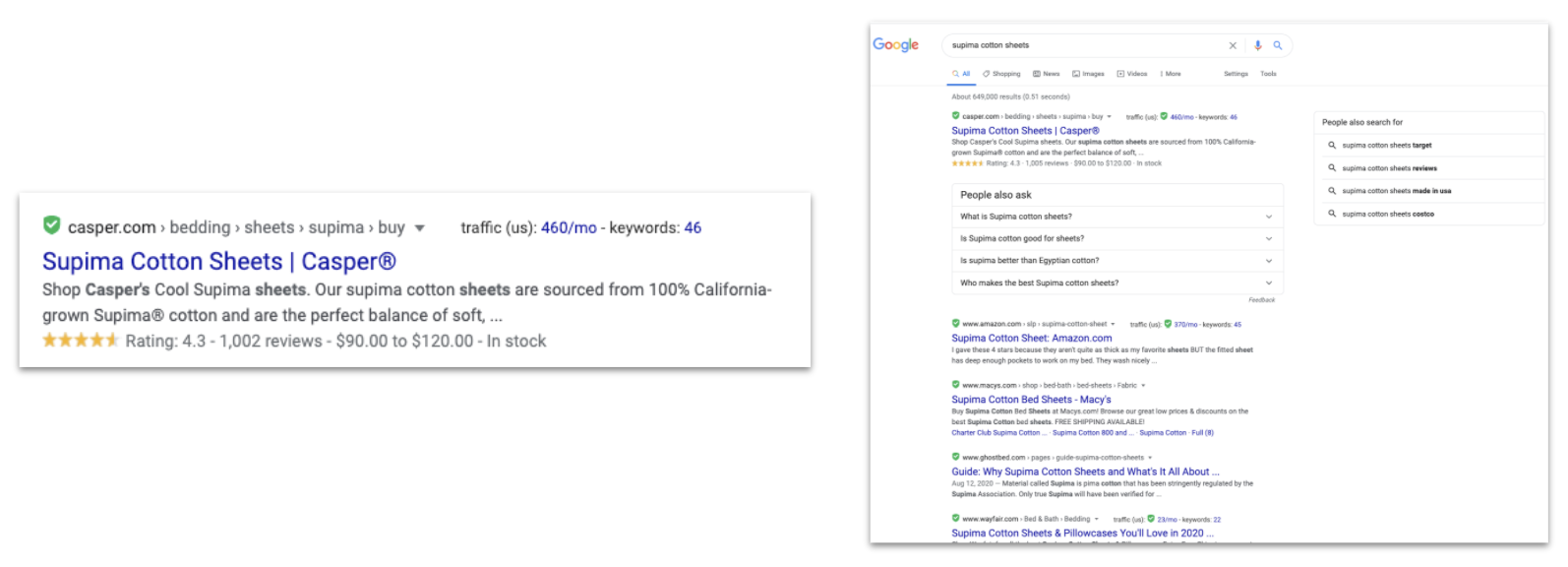1568x567 pixels.
Task: Click the 460/mo traffic link in the enlarged snippet
Action: click(569, 228)
